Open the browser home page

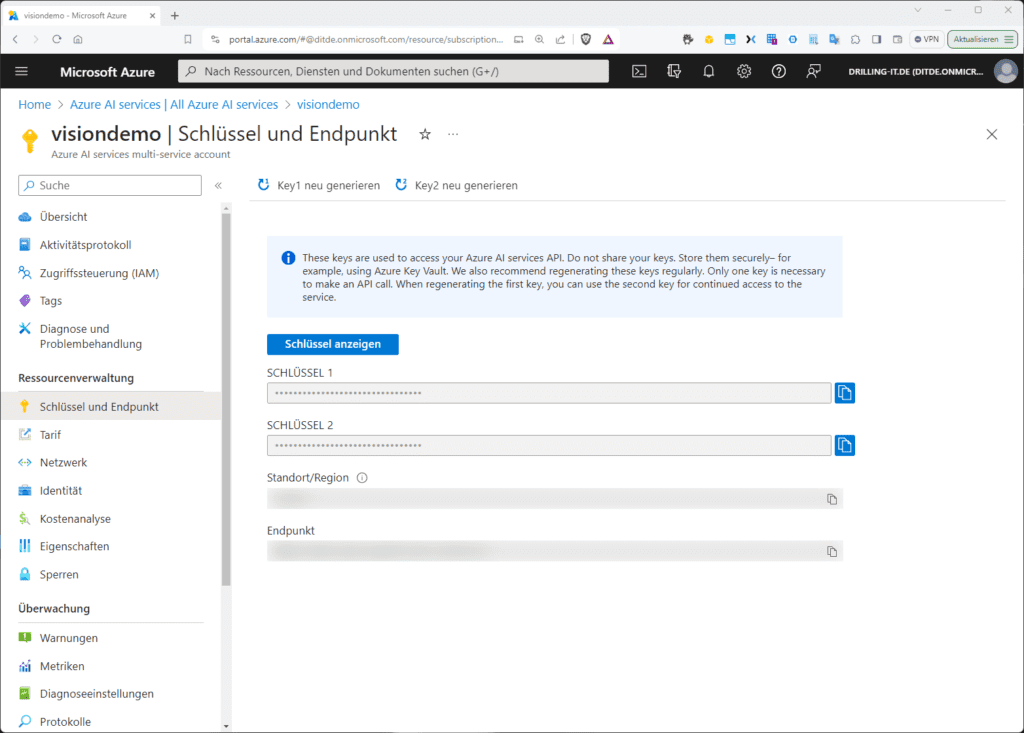click(x=78, y=39)
